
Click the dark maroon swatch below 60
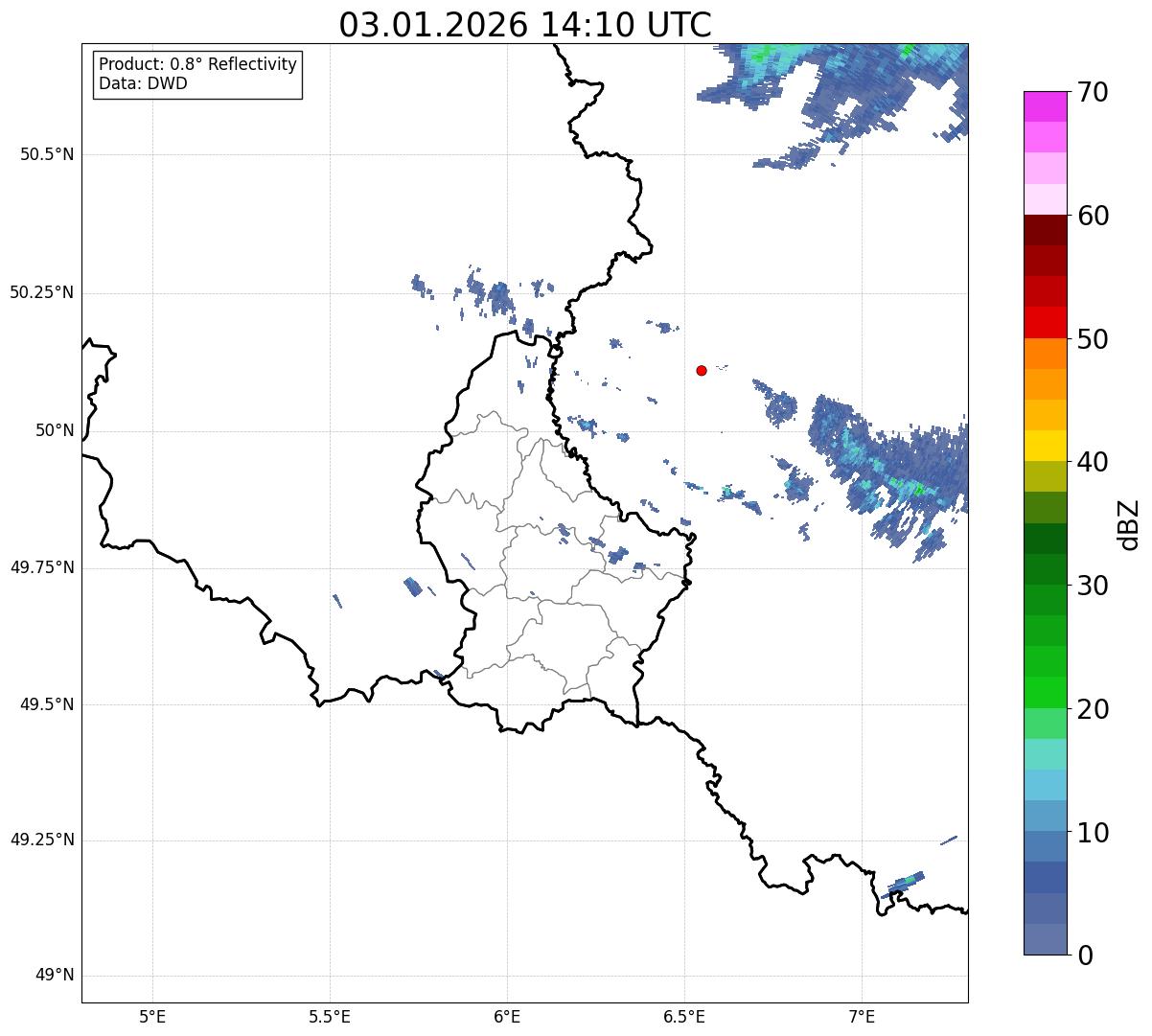[1046, 231]
